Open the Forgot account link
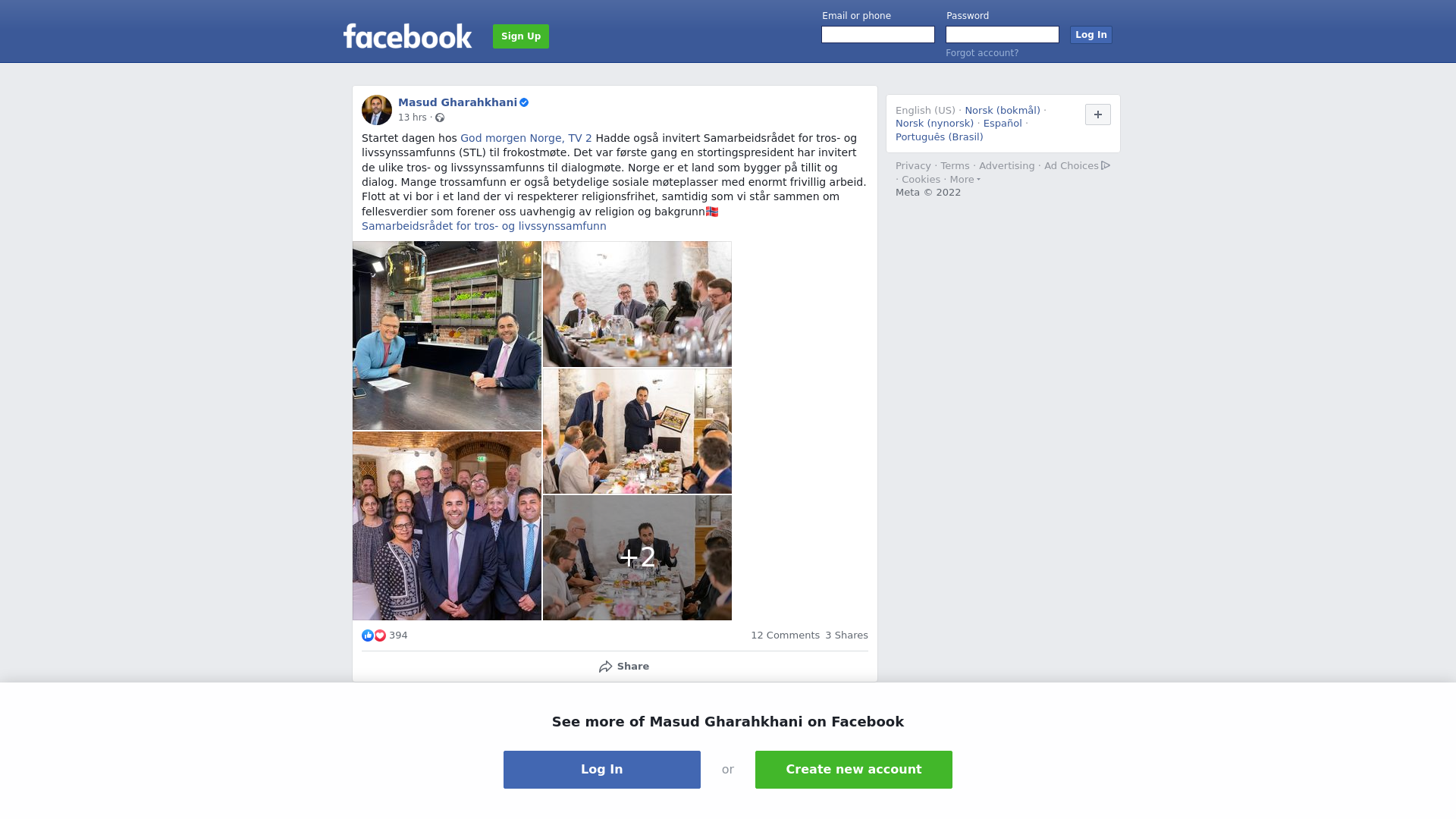Screen dimensions: 1456x819 click(982, 53)
